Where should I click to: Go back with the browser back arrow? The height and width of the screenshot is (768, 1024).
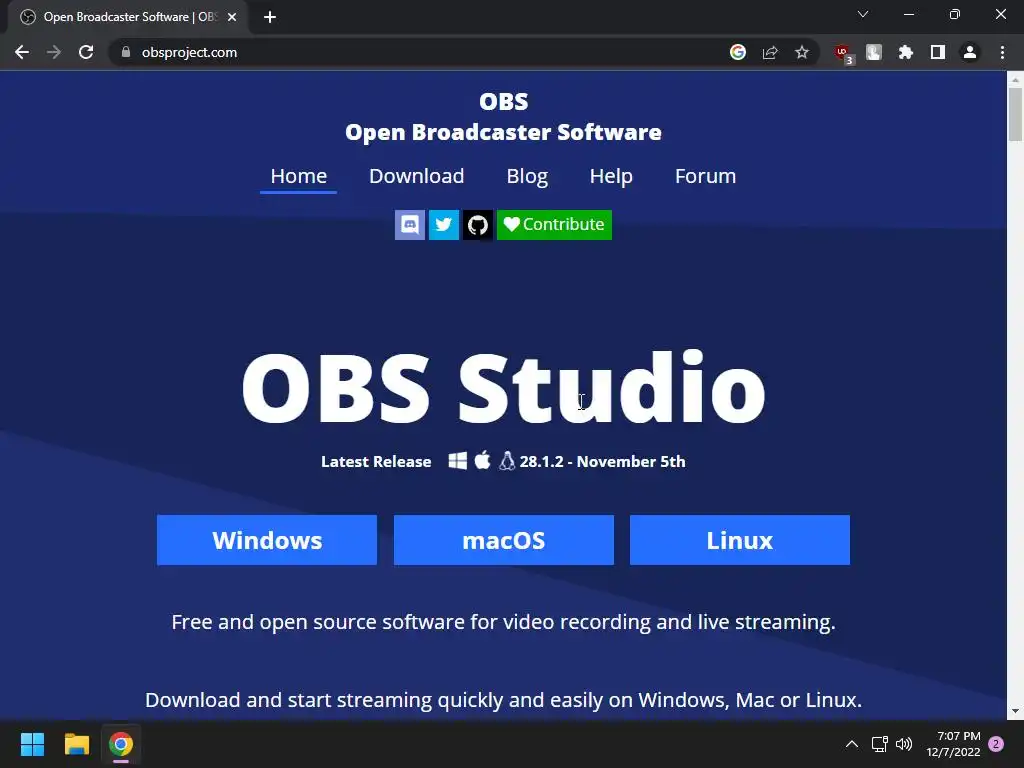point(22,52)
